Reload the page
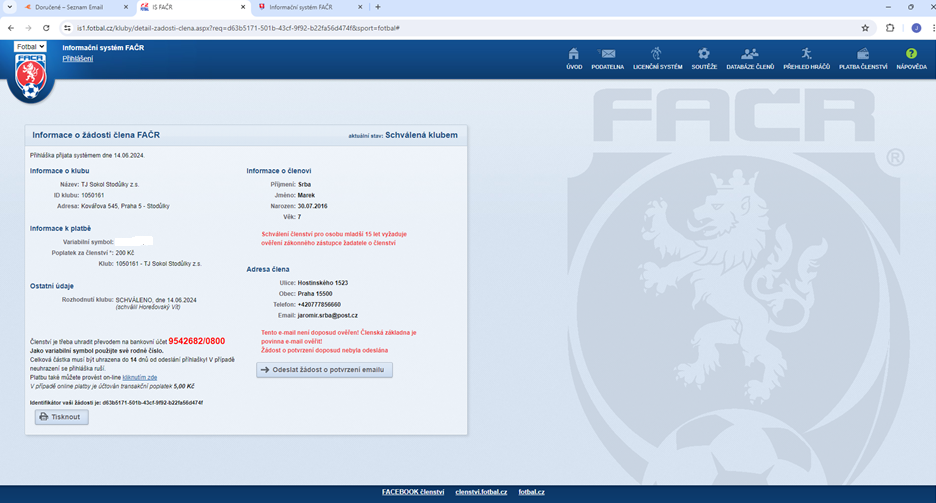 46,28
